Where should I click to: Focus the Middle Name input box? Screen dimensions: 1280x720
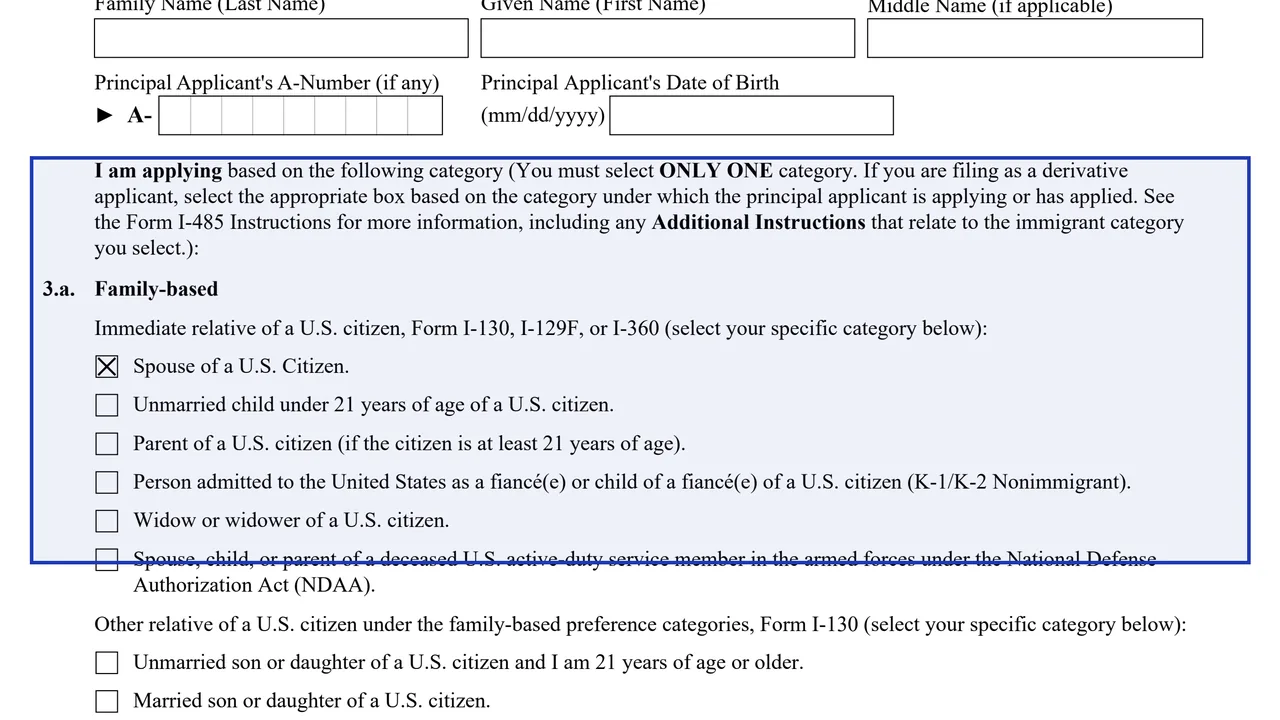pos(1035,38)
